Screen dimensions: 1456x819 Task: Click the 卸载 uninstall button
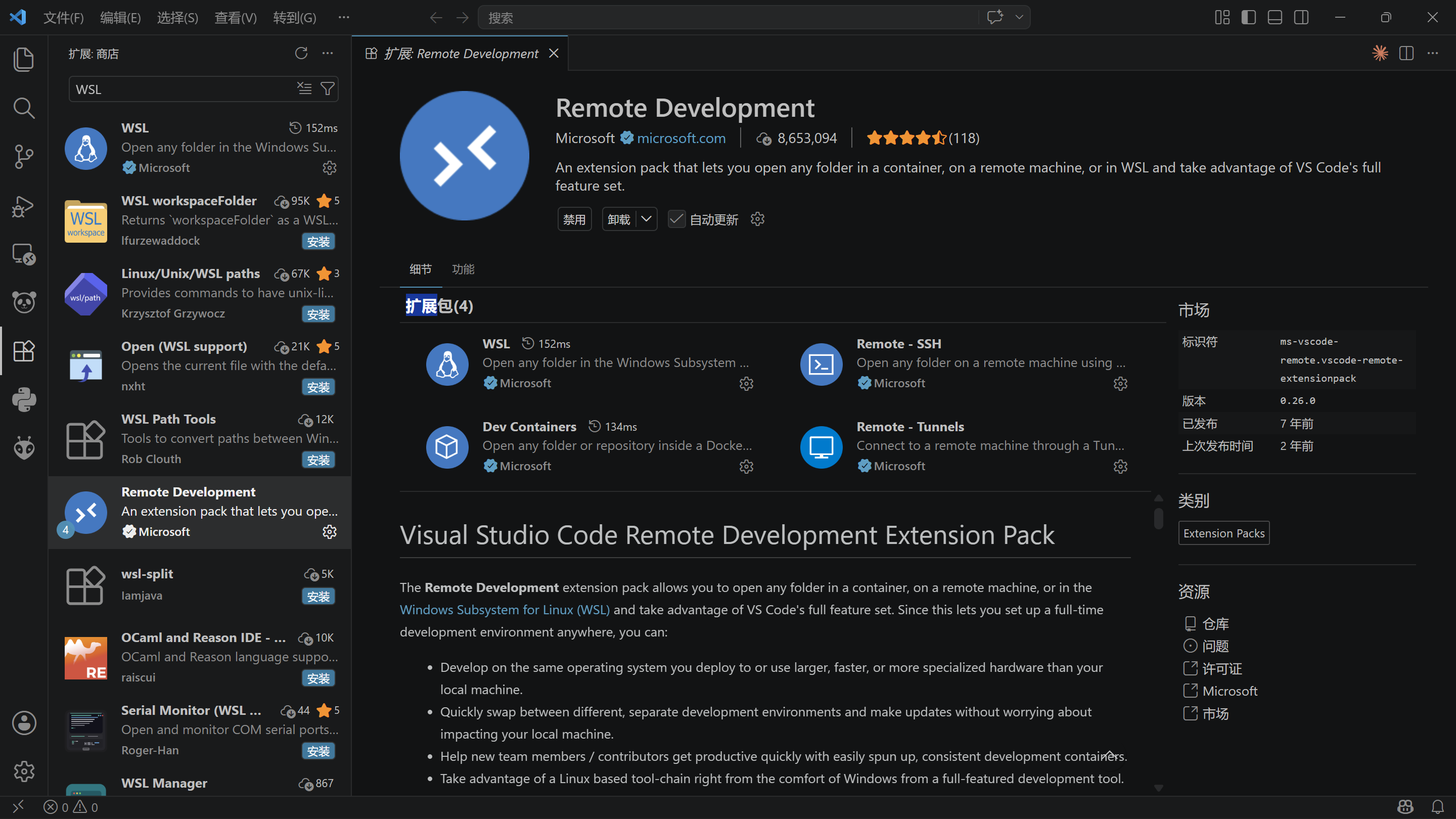point(619,219)
